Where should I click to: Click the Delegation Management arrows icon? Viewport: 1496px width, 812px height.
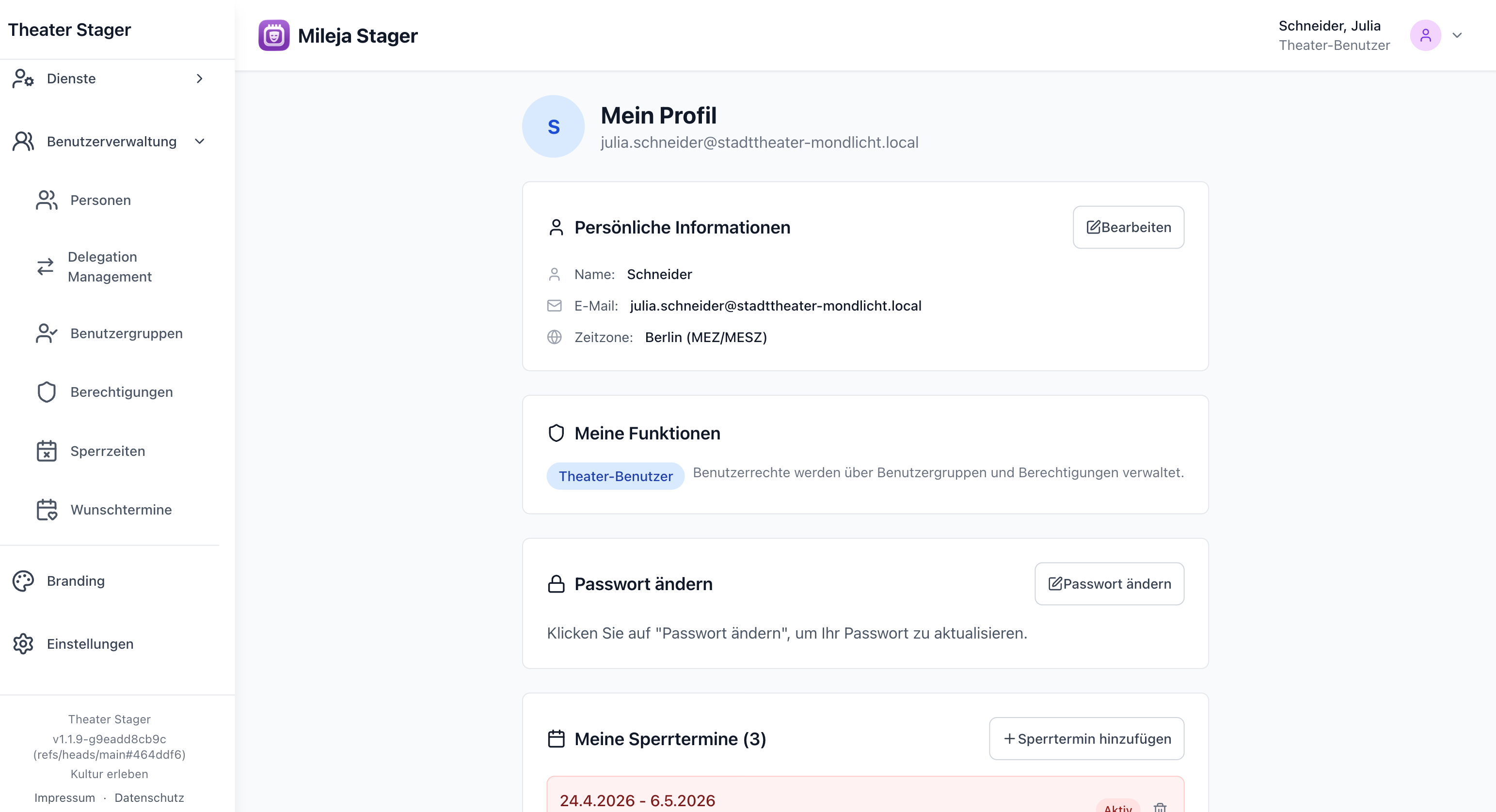(x=45, y=267)
